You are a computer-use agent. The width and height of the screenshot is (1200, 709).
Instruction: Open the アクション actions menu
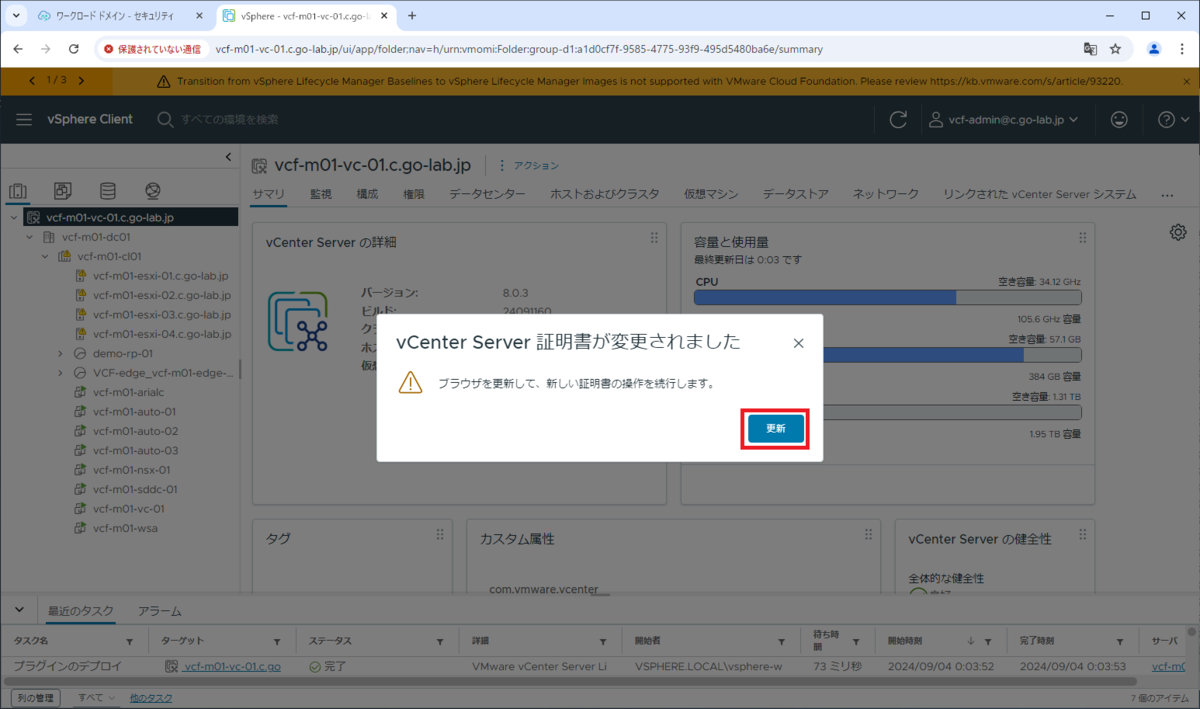(x=529, y=165)
